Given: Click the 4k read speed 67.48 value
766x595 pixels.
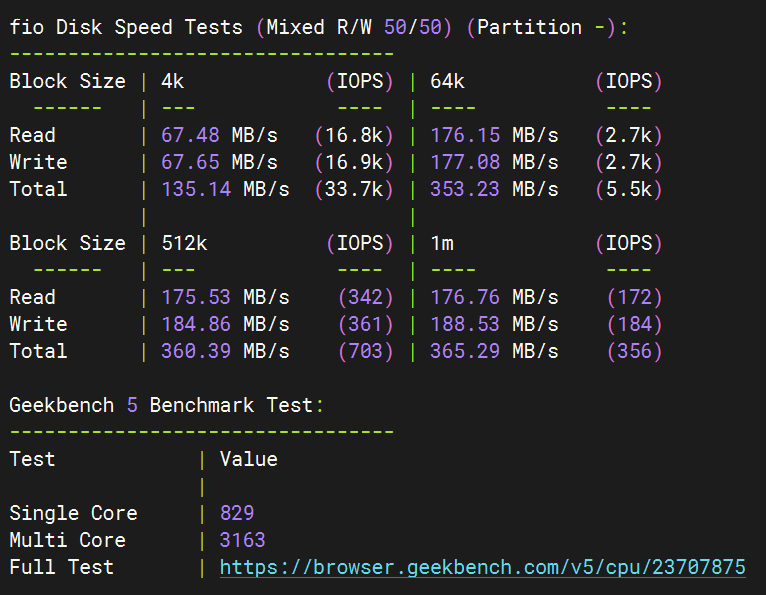Looking at the screenshot, I should [x=190, y=135].
